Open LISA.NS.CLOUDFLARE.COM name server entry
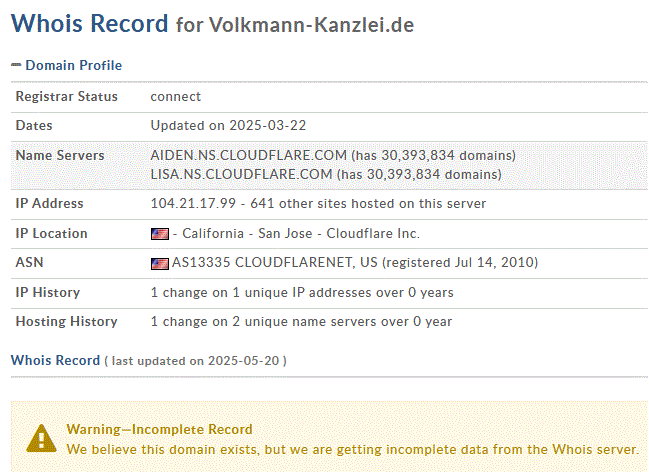Screen dimensions: 649x473 tap(241, 175)
